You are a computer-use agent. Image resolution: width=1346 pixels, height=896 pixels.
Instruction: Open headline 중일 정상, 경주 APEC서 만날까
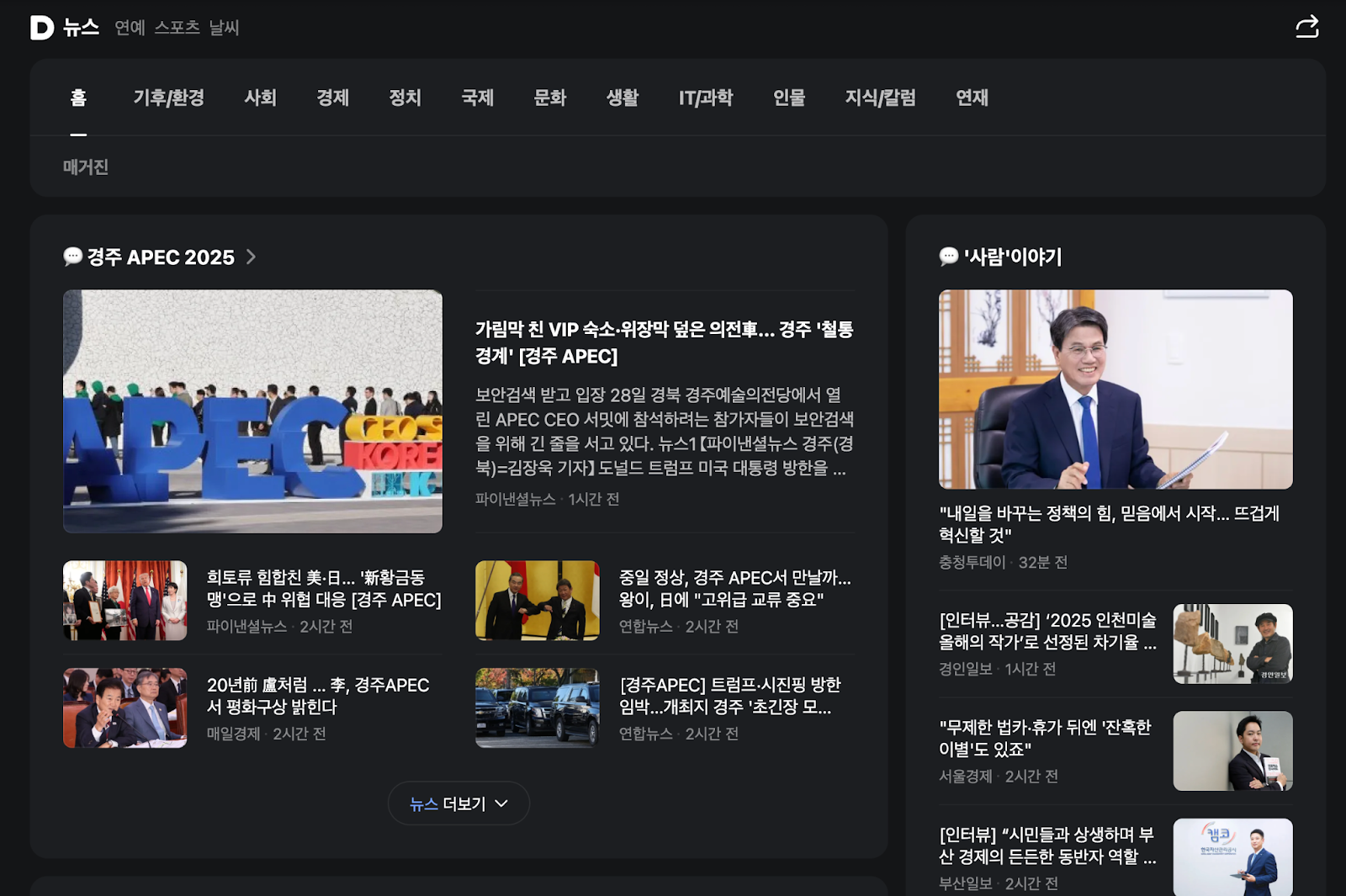[x=735, y=588]
